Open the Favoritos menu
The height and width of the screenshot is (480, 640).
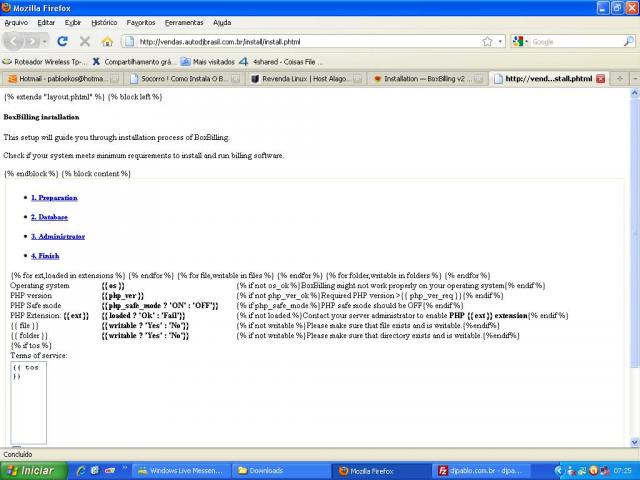pyautogui.click(x=141, y=23)
